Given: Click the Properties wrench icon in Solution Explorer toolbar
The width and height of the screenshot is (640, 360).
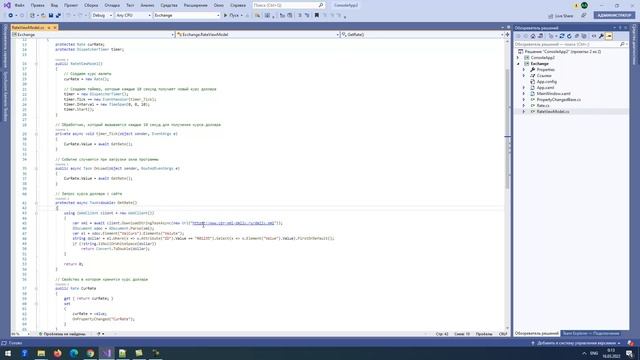Looking at the screenshot, I should [x=601, y=36].
